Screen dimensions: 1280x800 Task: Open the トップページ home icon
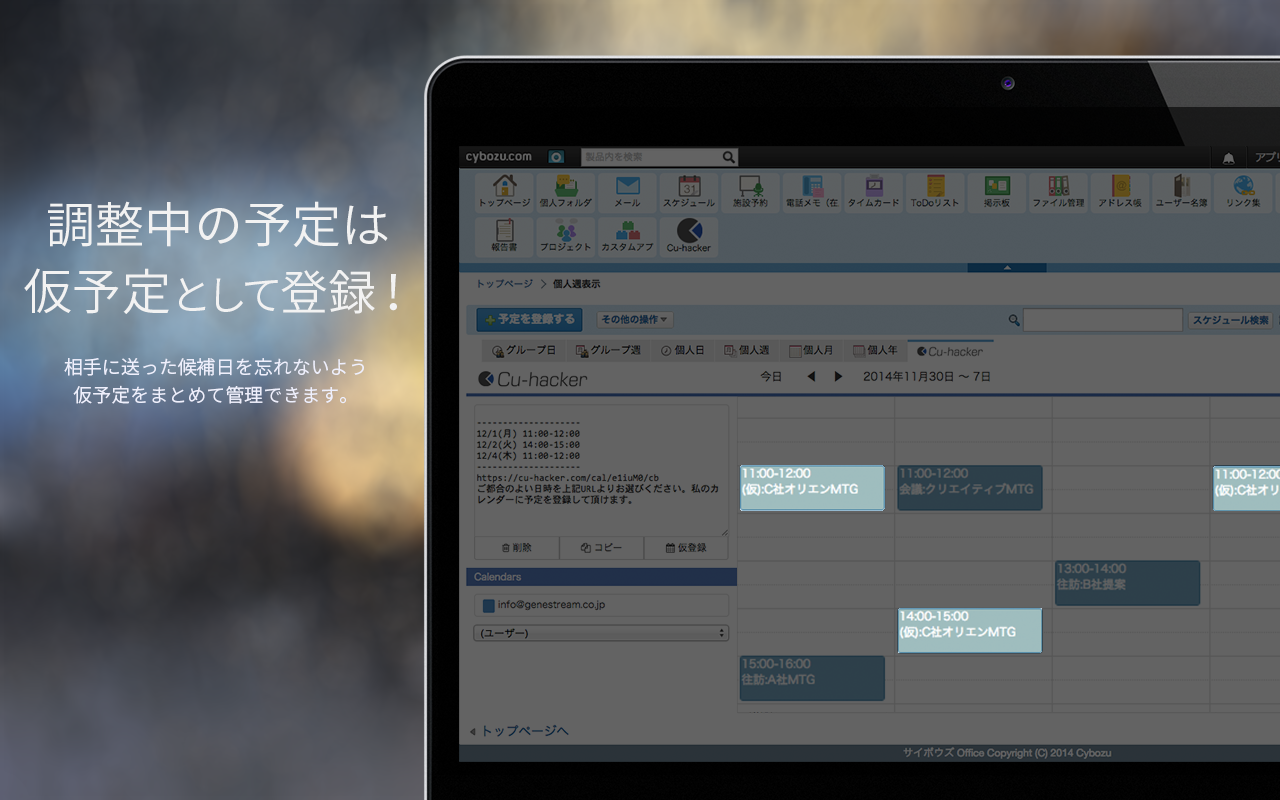tap(504, 192)
